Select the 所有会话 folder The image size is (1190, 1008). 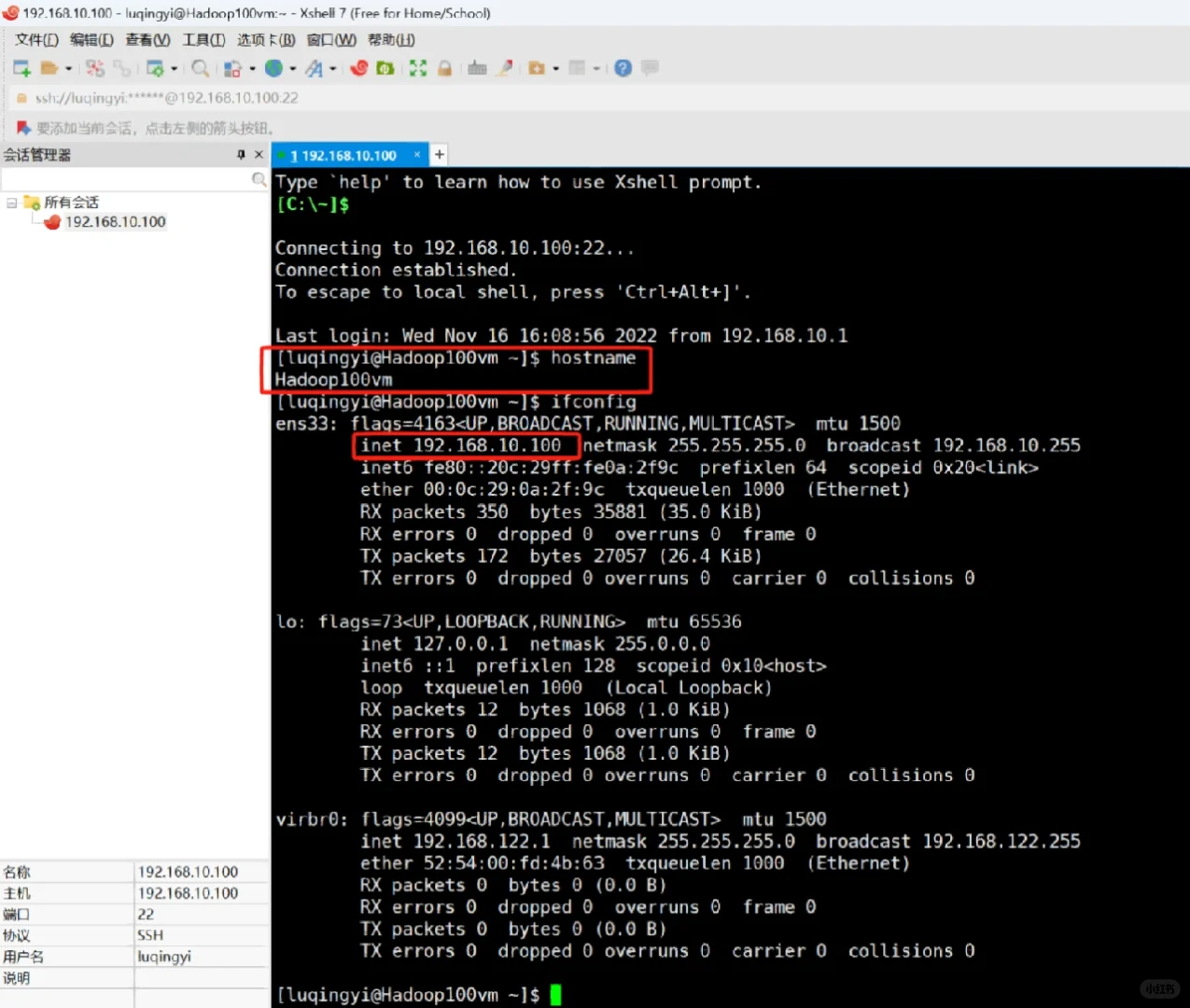[71, 203]
